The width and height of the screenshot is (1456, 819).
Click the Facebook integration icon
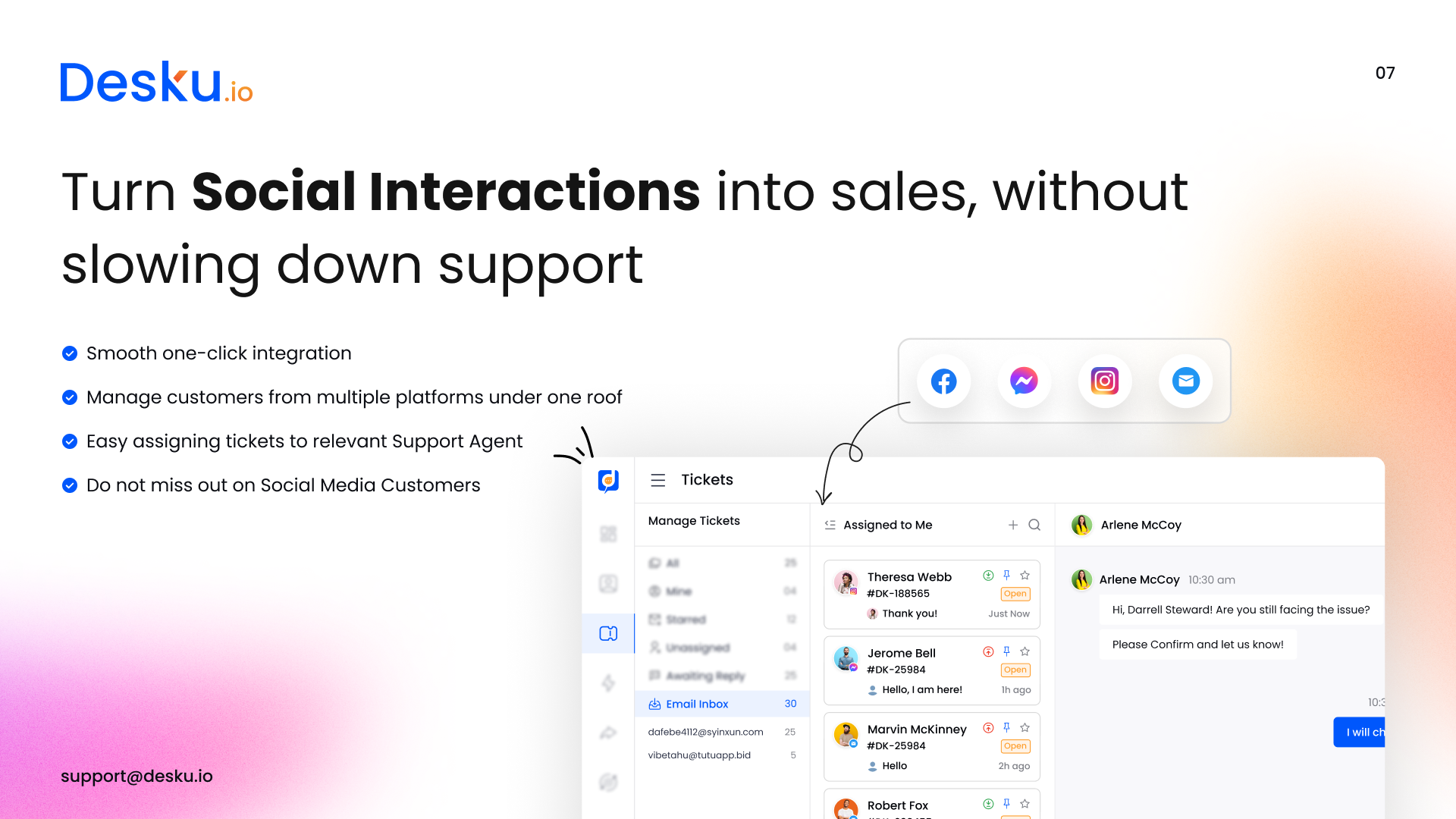[943, 381]
